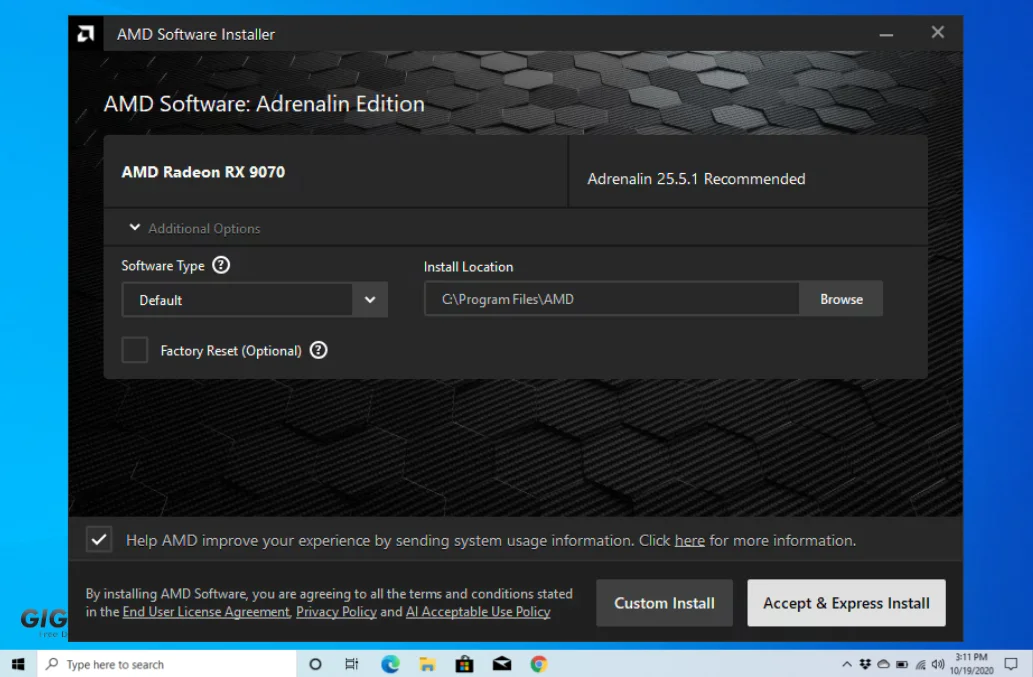1033x677 pixels.
Task: Launch Google Chrome from taskbar
Action: 539,664
